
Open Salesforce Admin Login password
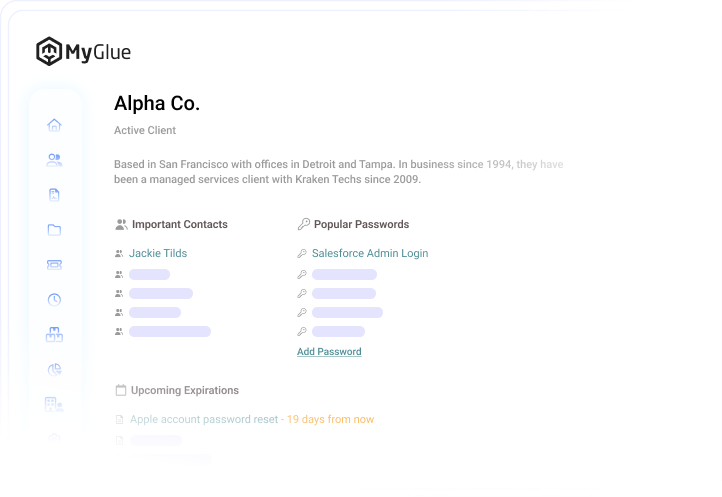pos(370,253)
